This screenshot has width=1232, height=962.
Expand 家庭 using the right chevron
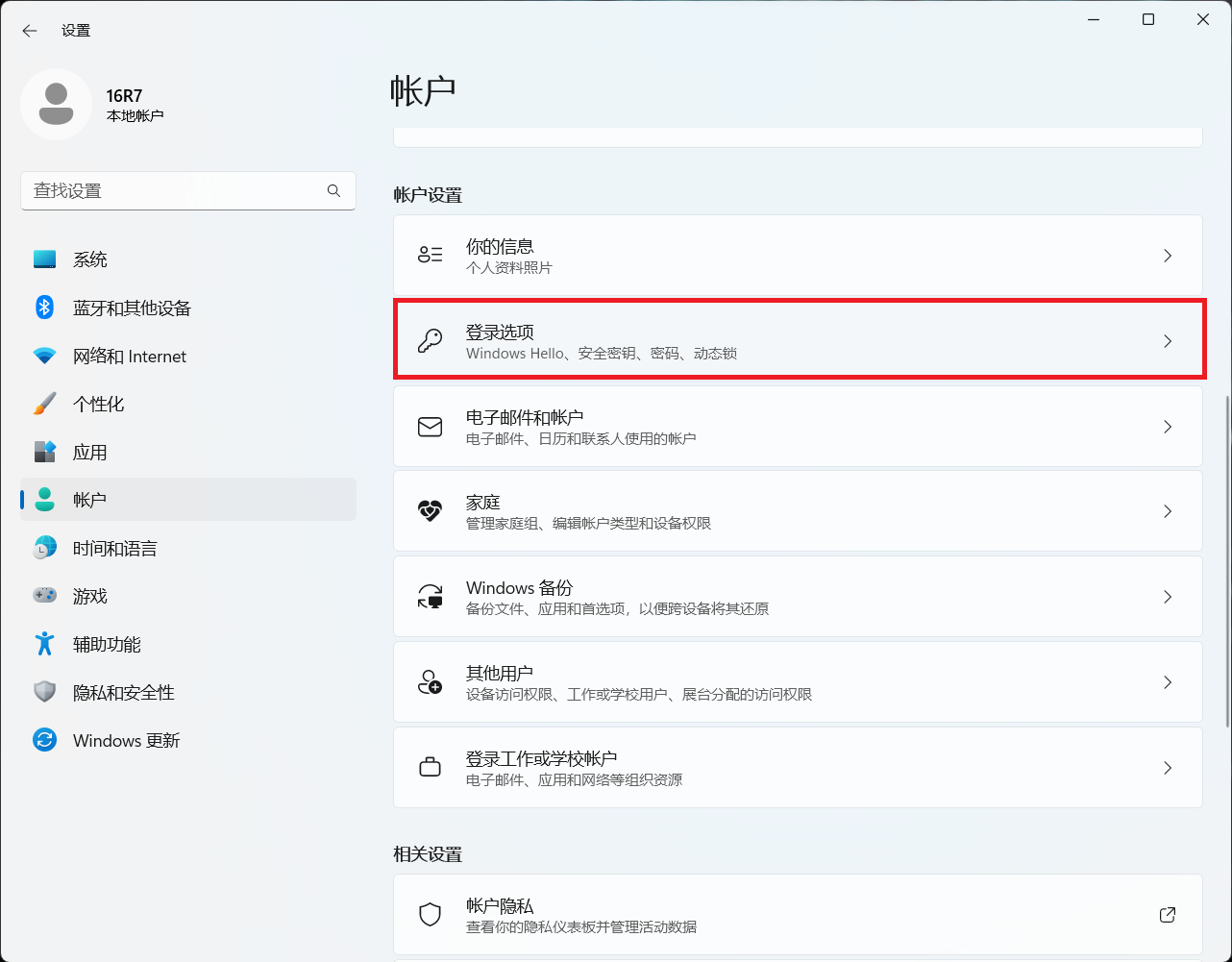1168,511
